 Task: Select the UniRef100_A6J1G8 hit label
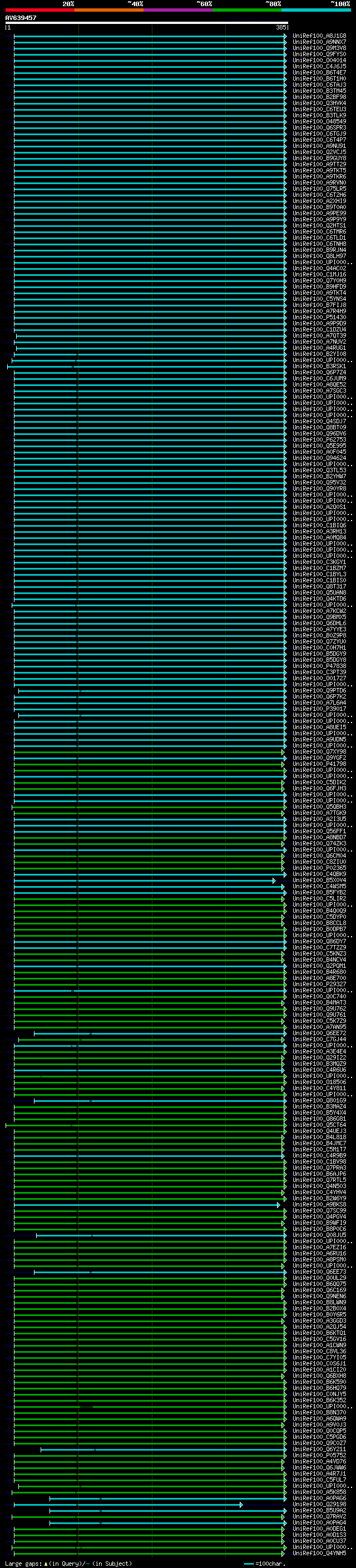[x=319, y=36]
